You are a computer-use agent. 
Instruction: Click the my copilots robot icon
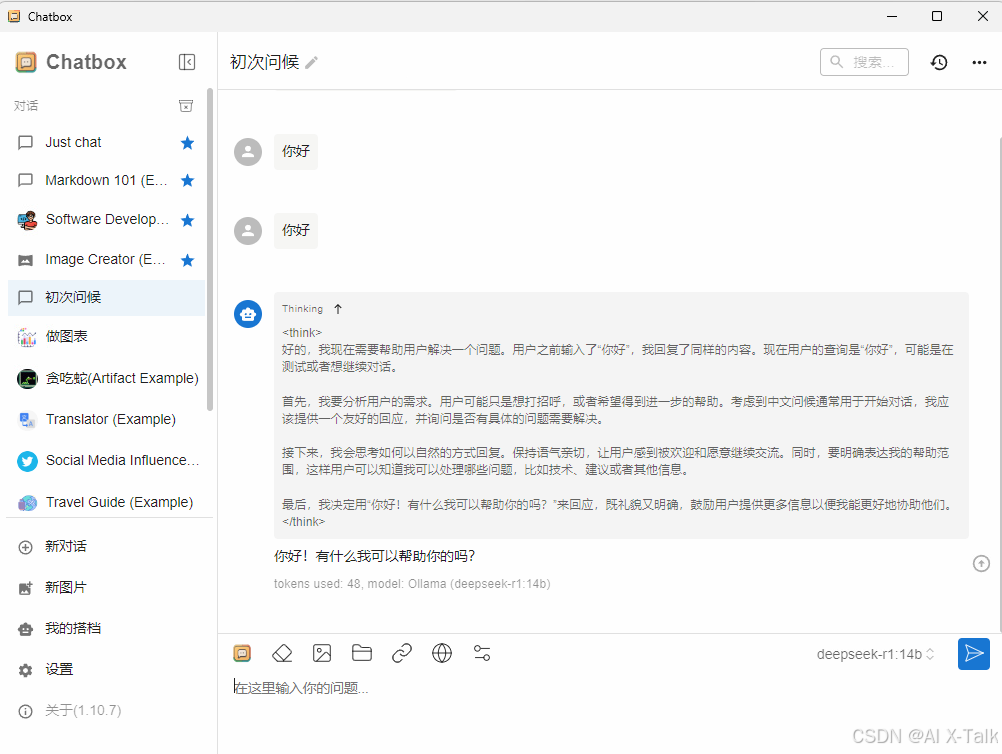click(26, 629)
